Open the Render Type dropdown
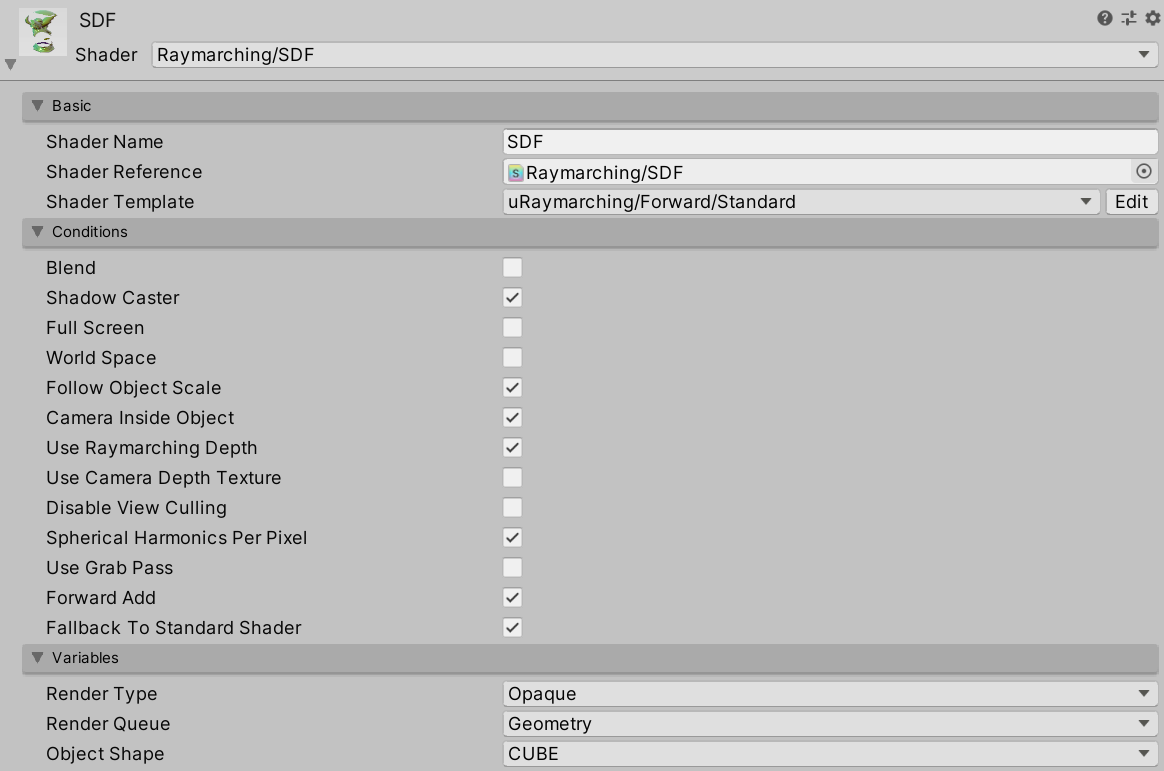1164x771 pixels. tap(830, 693)
